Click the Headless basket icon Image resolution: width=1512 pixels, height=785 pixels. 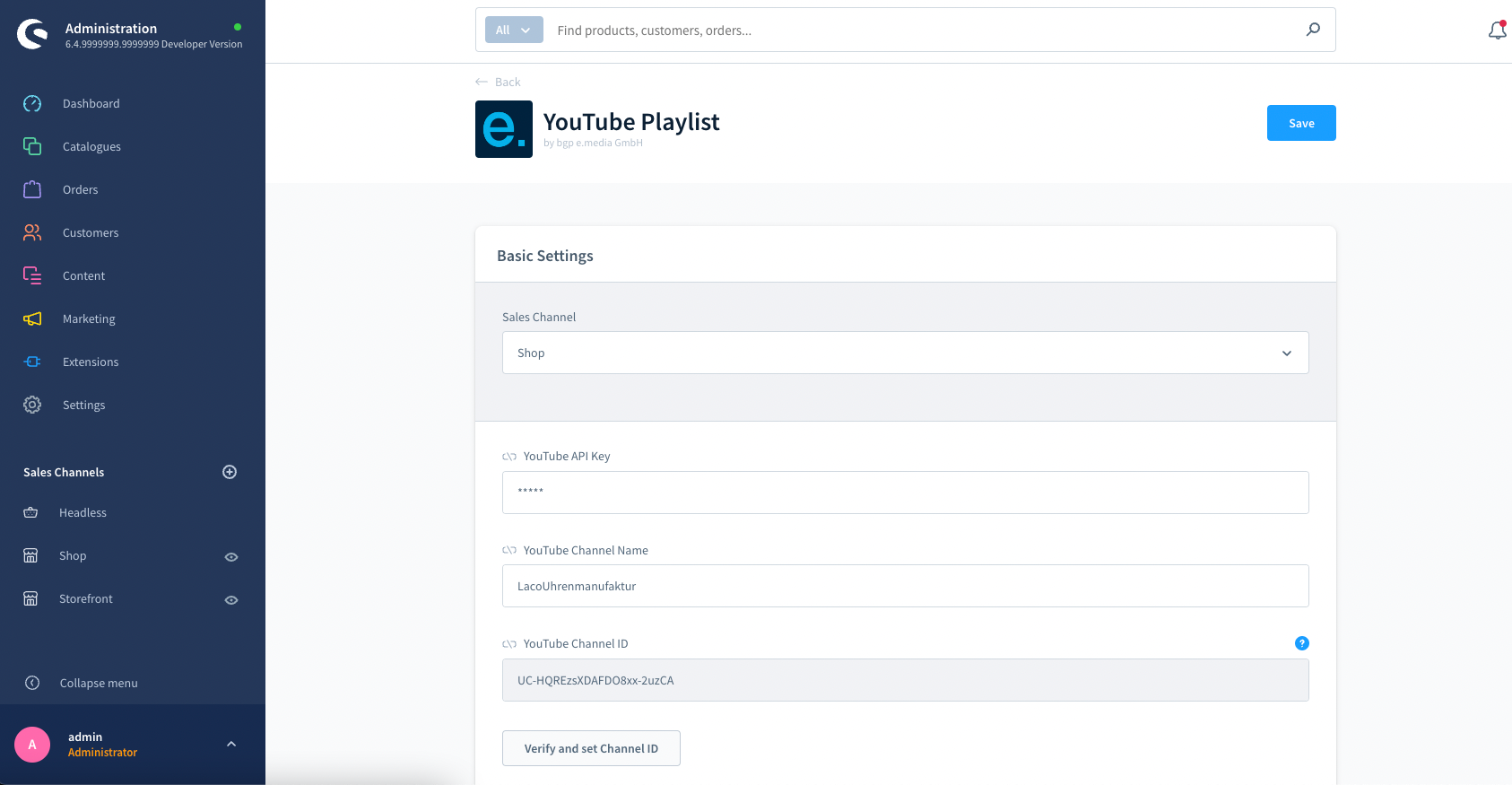coord(30,512)
